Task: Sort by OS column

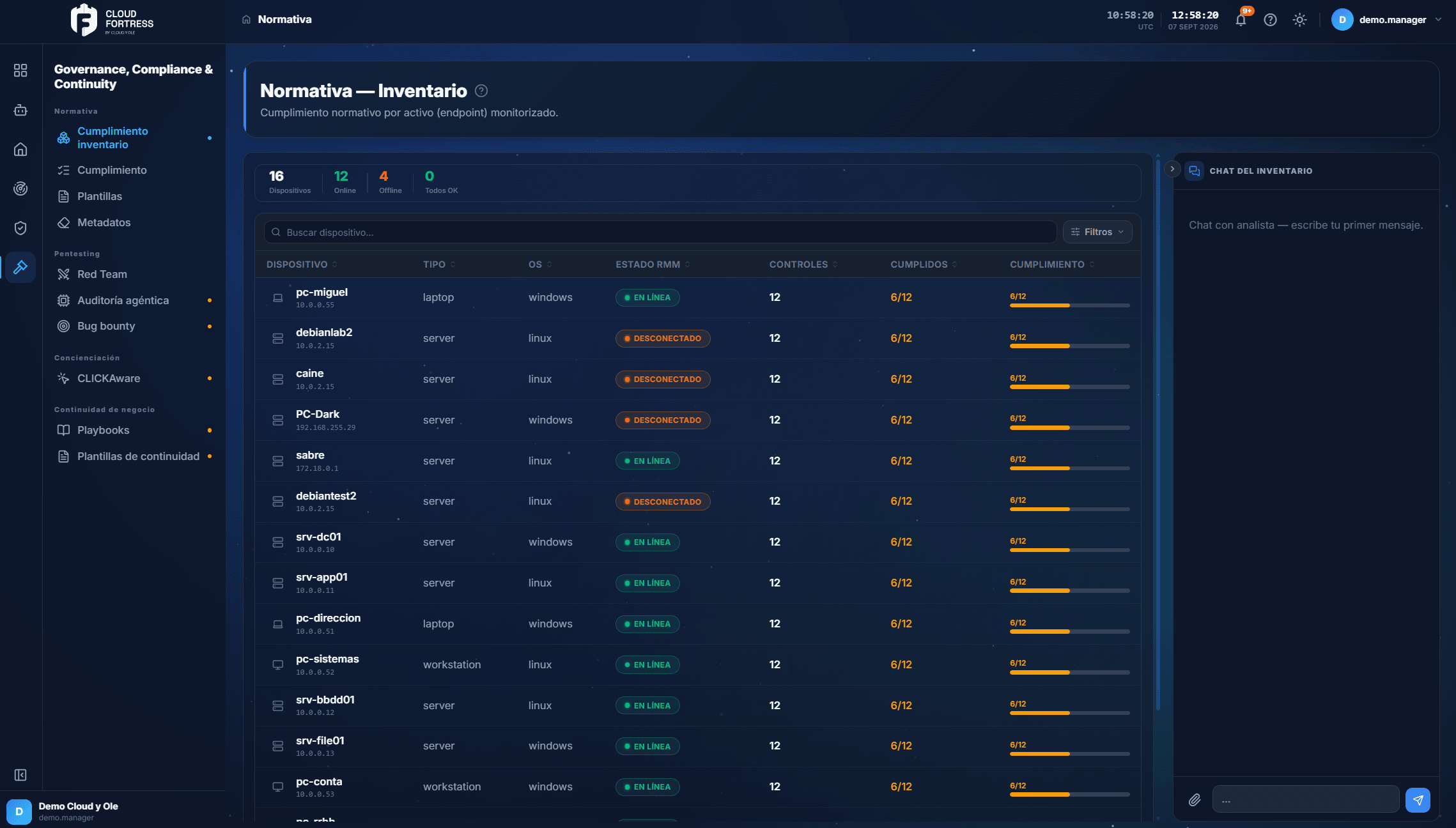Action: (540, 264)
